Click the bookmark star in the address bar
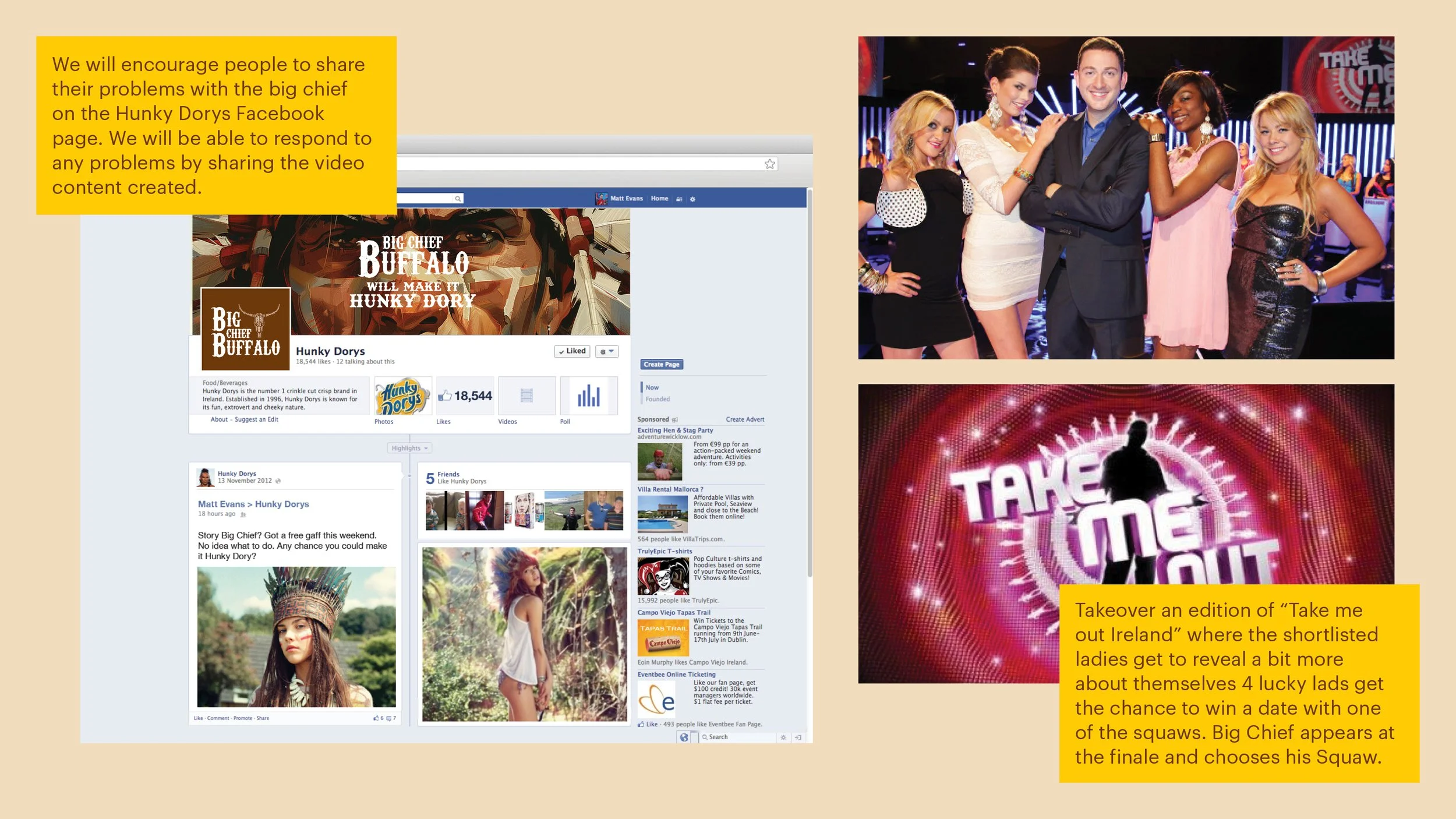This screenshot has height=819, width=1456. pyautogui.click(x=770, y=164)
